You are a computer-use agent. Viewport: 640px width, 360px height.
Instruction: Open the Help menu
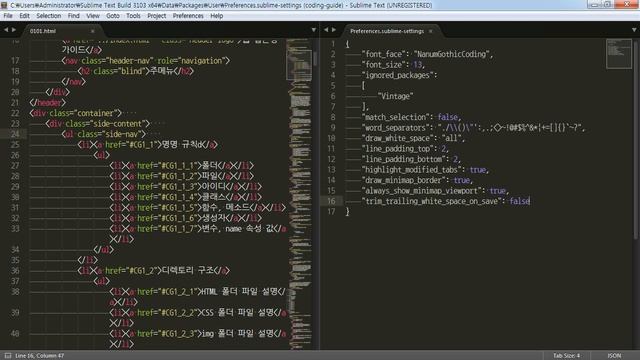point(216,16)
